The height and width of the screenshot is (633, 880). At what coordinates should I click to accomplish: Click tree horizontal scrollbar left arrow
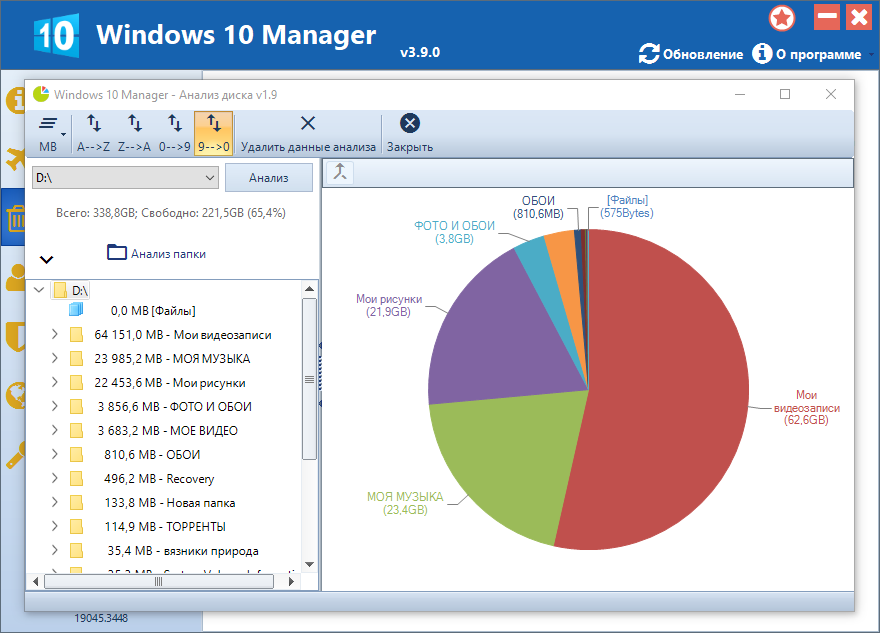point(36,582)
